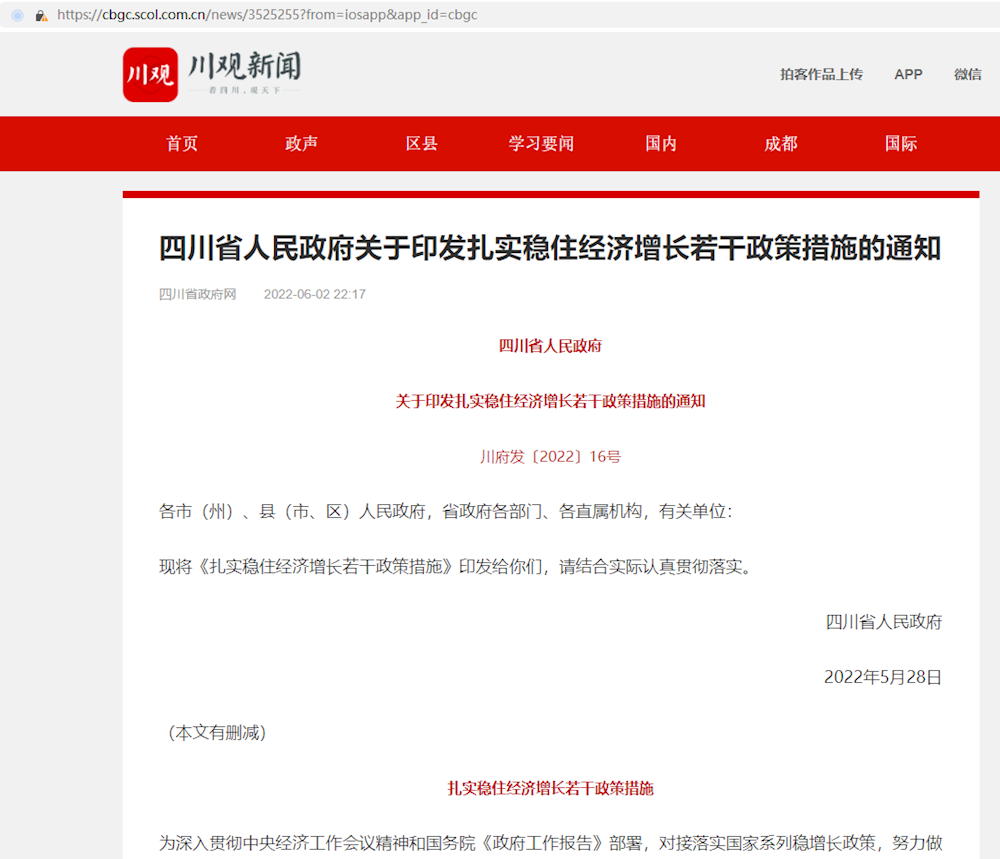Click the lock warning icon in address bar
1000x859 pixels.
tap(41, 16)
